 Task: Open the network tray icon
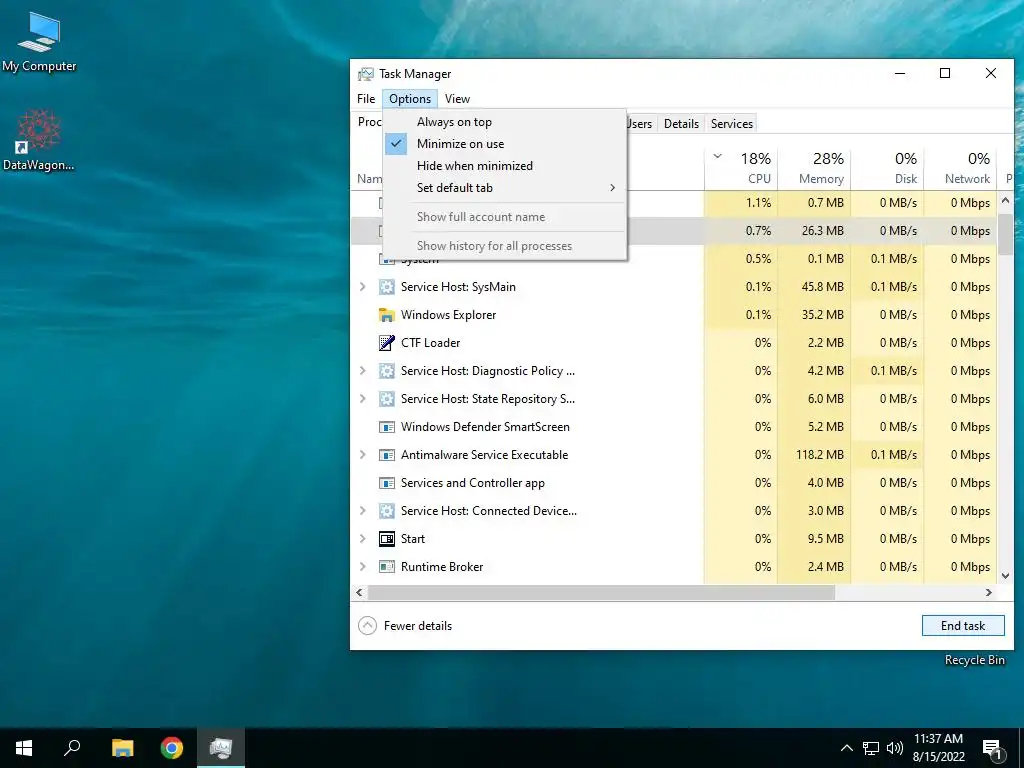(871, 748)
